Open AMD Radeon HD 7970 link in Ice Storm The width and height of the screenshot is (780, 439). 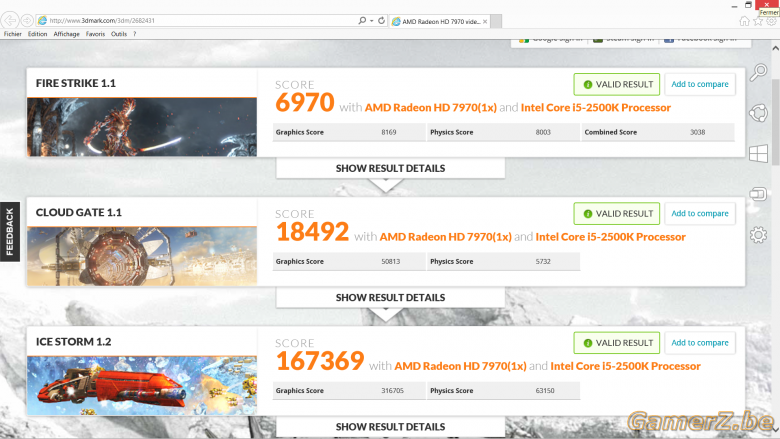461,366
